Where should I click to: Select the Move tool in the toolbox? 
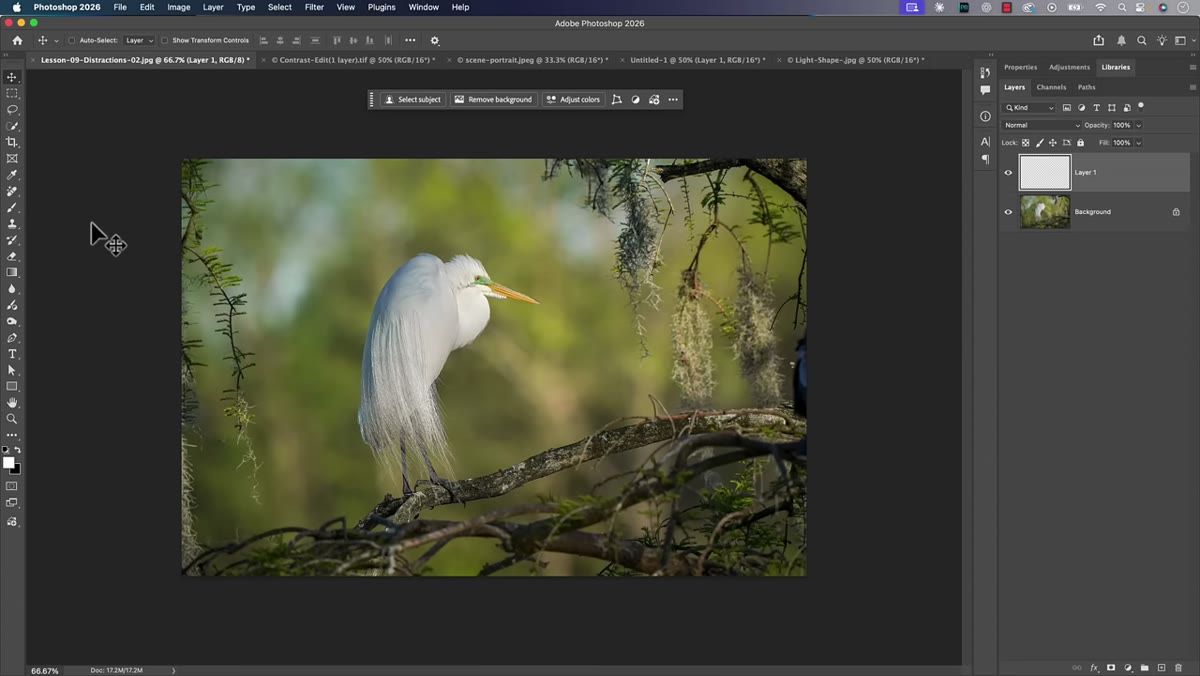coord(12,77)
